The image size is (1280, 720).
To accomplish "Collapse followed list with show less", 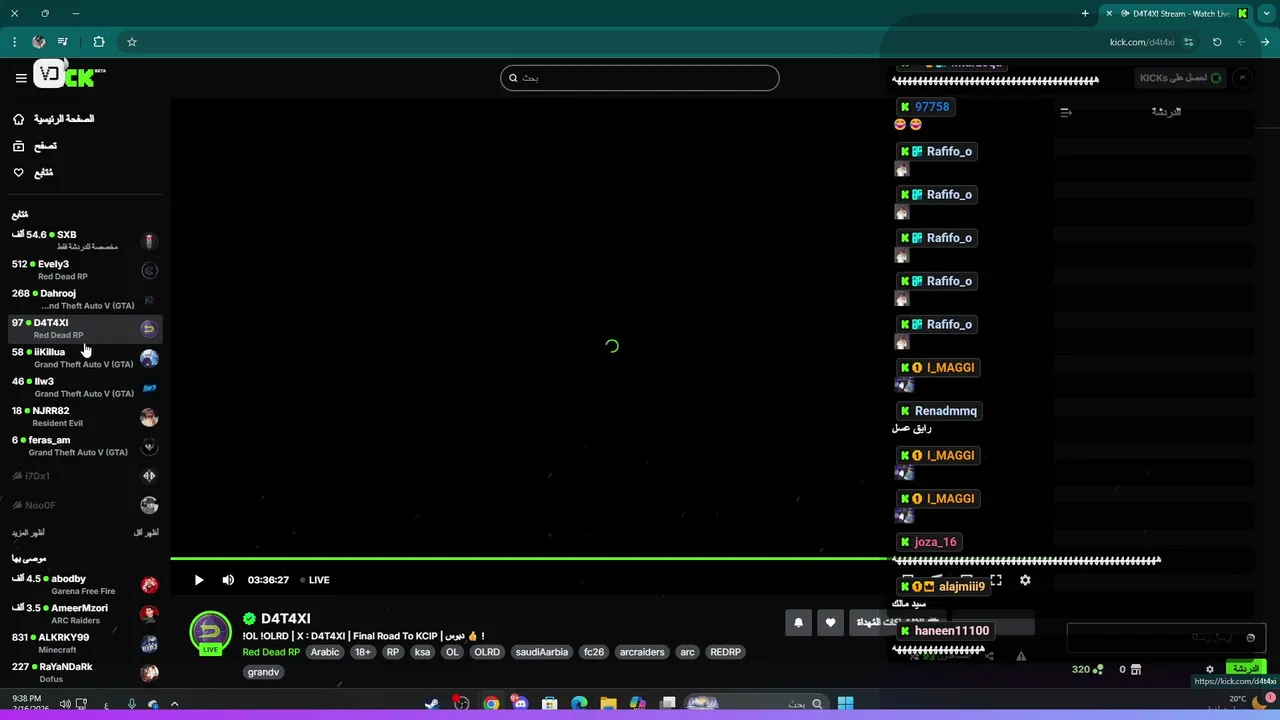I will (x=146, y=533).
